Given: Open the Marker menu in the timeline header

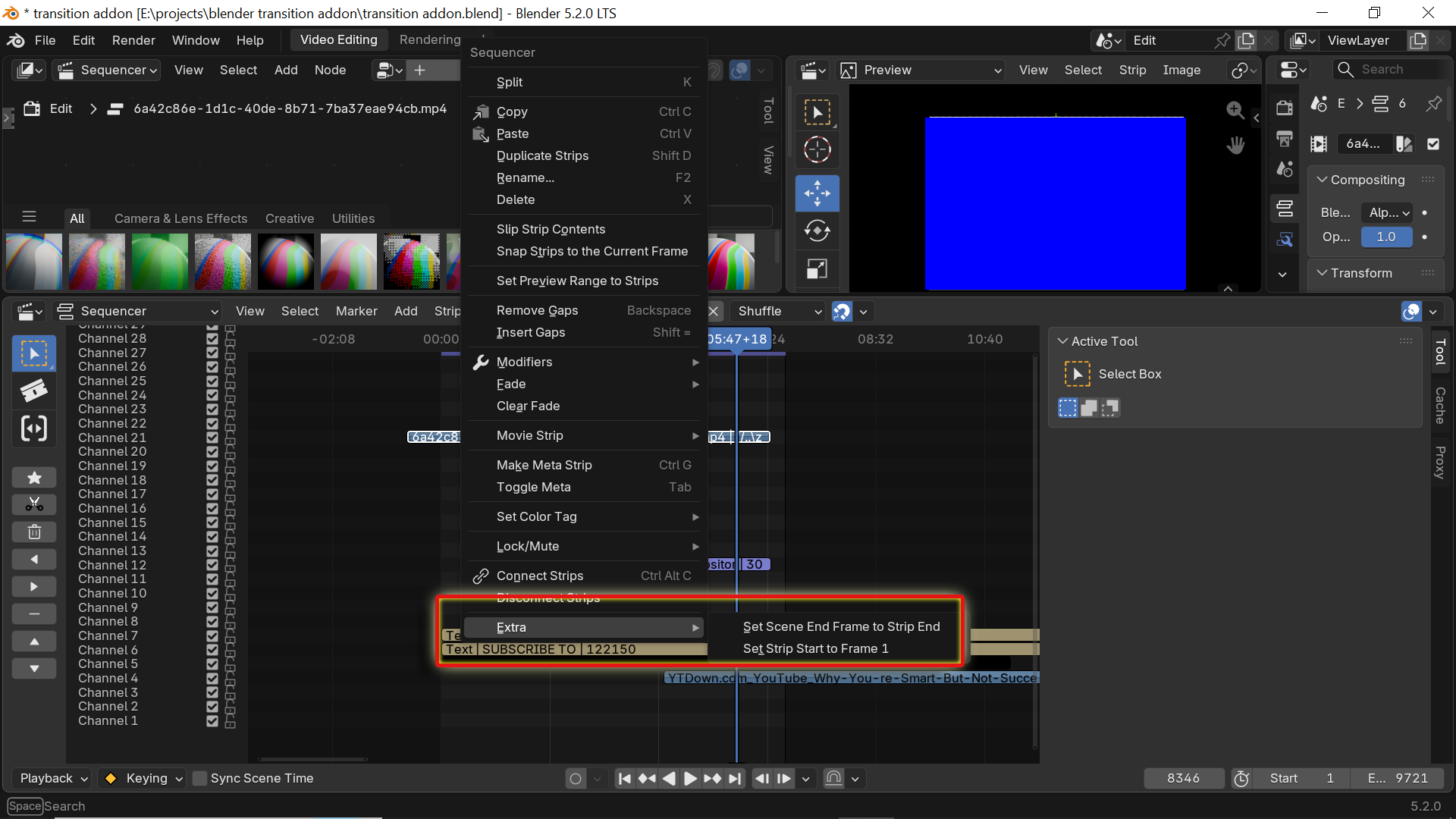Looking at the screenshot, I should pyautogui.click(x=356, y=311).
